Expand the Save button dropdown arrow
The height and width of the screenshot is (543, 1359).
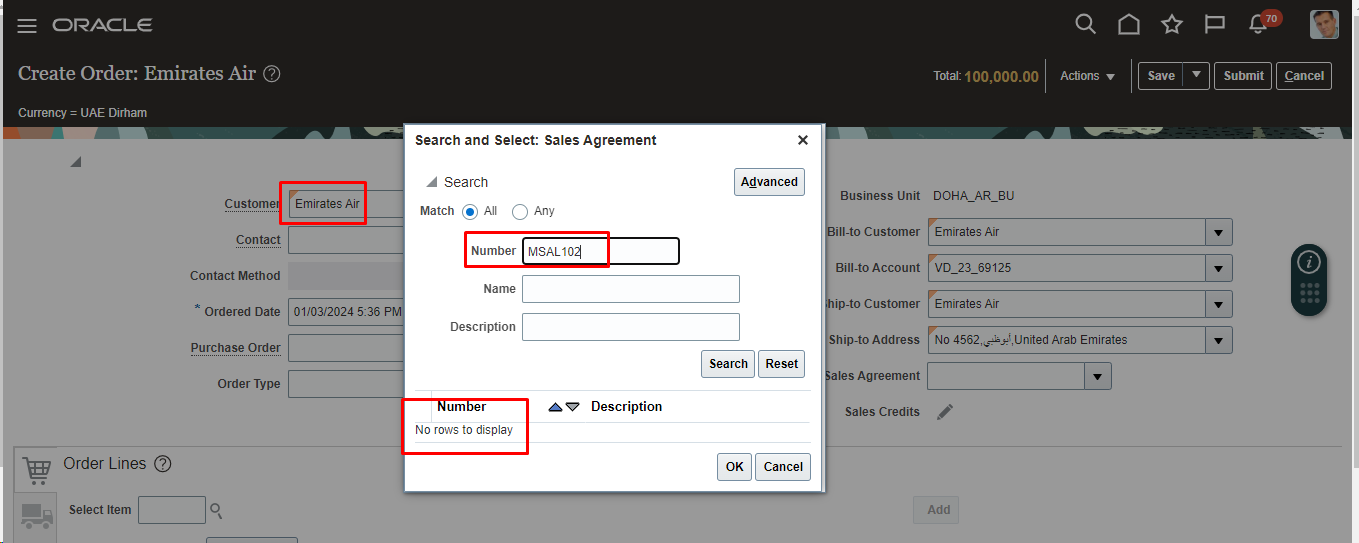[x=1196, y=76]
